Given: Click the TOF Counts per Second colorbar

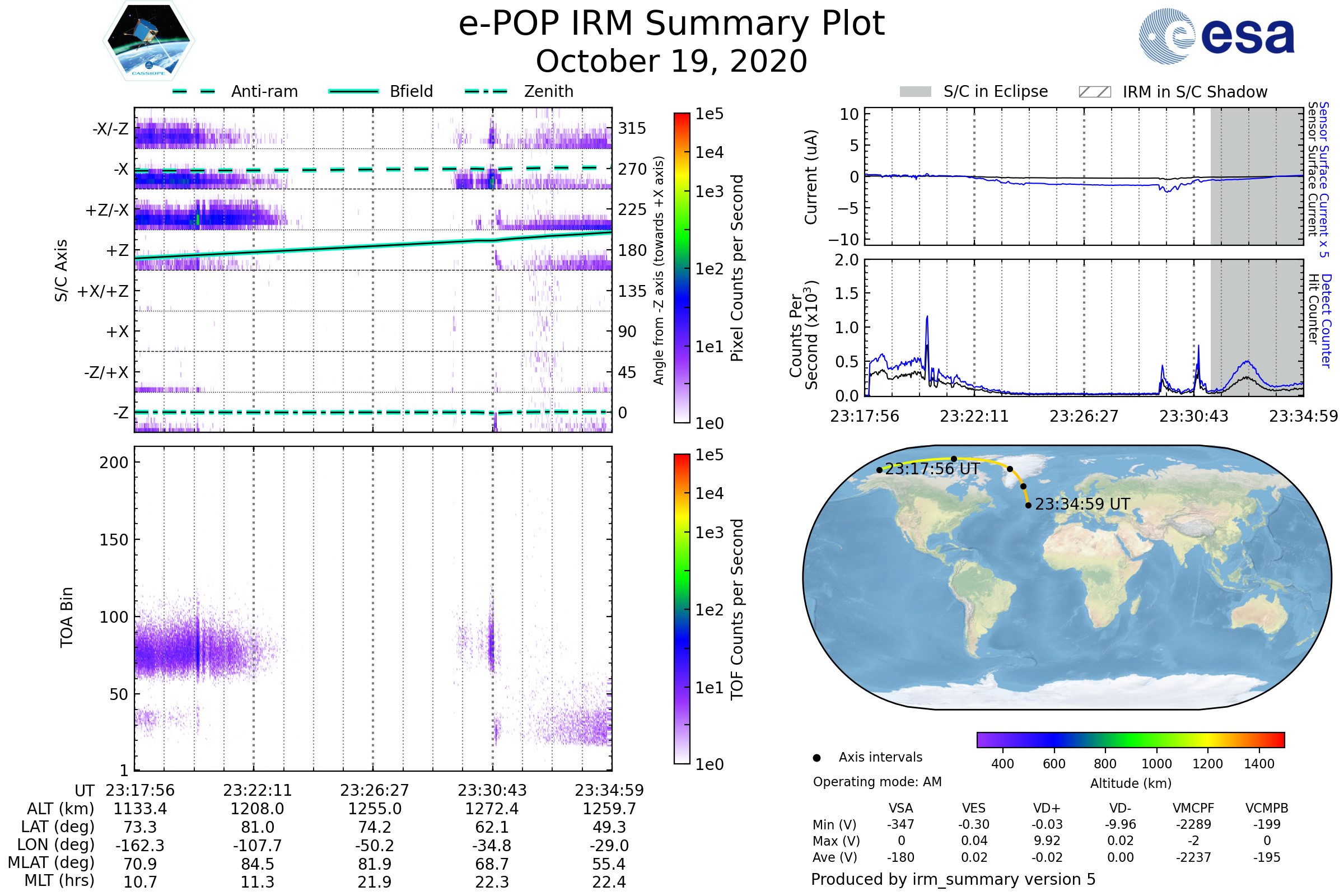Looking at the screenshot, I should click(682, 609).
